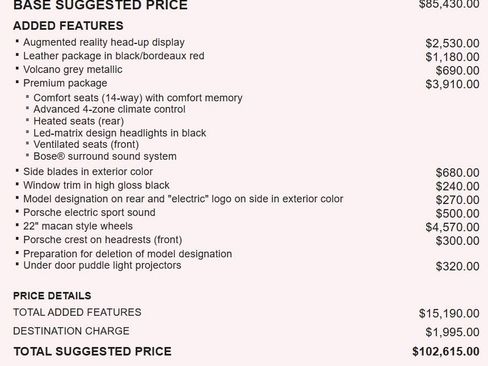Click the Total Suggested Price $102,615.00

click(x=446, y=351)
